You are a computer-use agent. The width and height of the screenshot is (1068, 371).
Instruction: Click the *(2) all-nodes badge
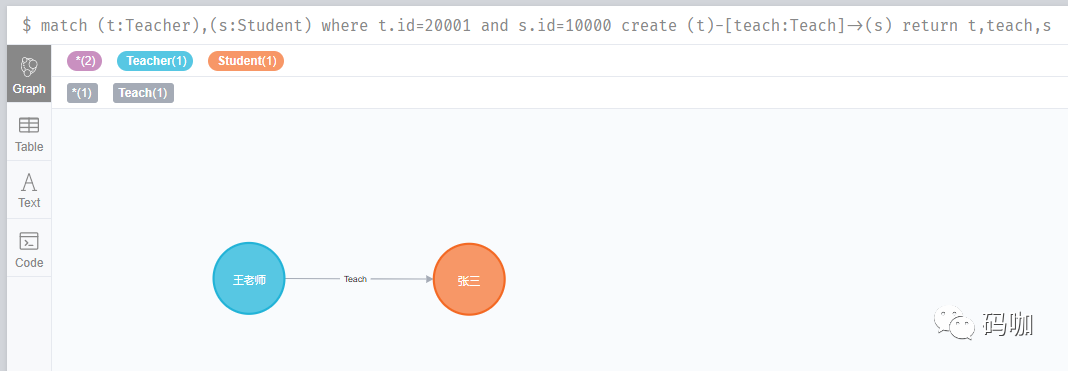(x=84, y=61)
